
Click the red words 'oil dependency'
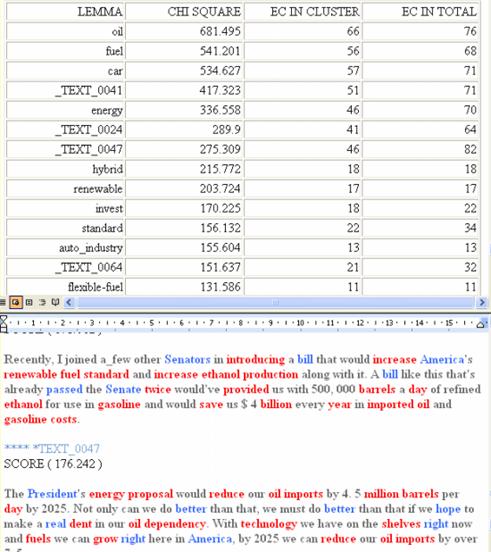(167, 524)
